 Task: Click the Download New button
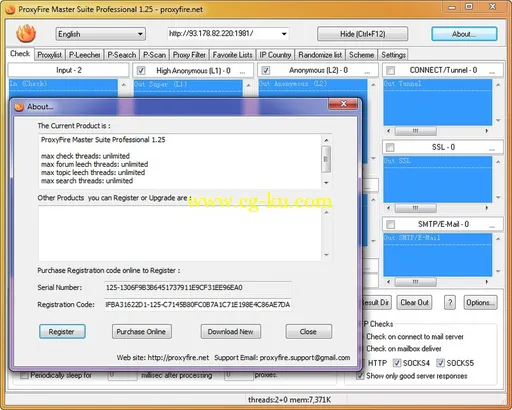(x=231, y=331)
